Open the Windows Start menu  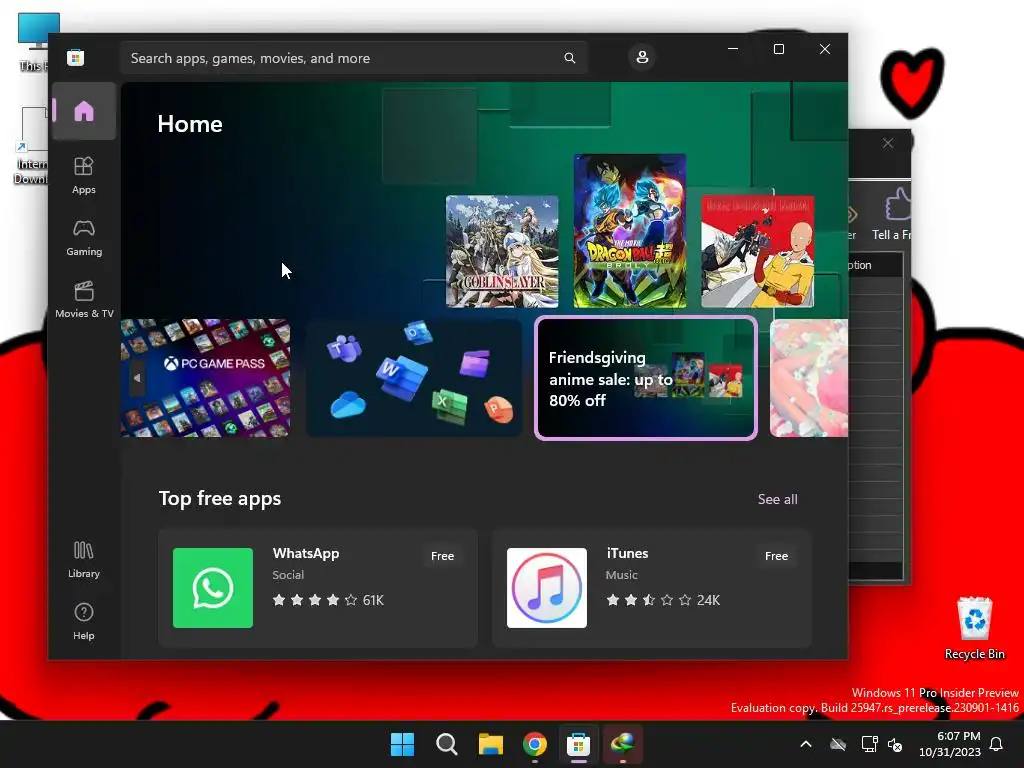402,744
